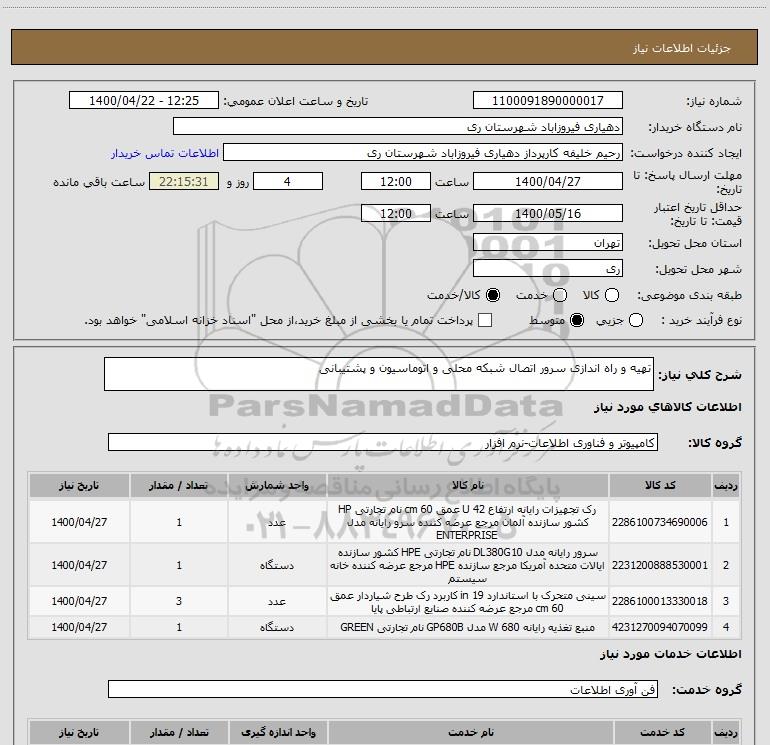This screenshot has height=745, width=770.
Task: Click the service group field فن آوری اطلاعات
Action: click(383, 689)
